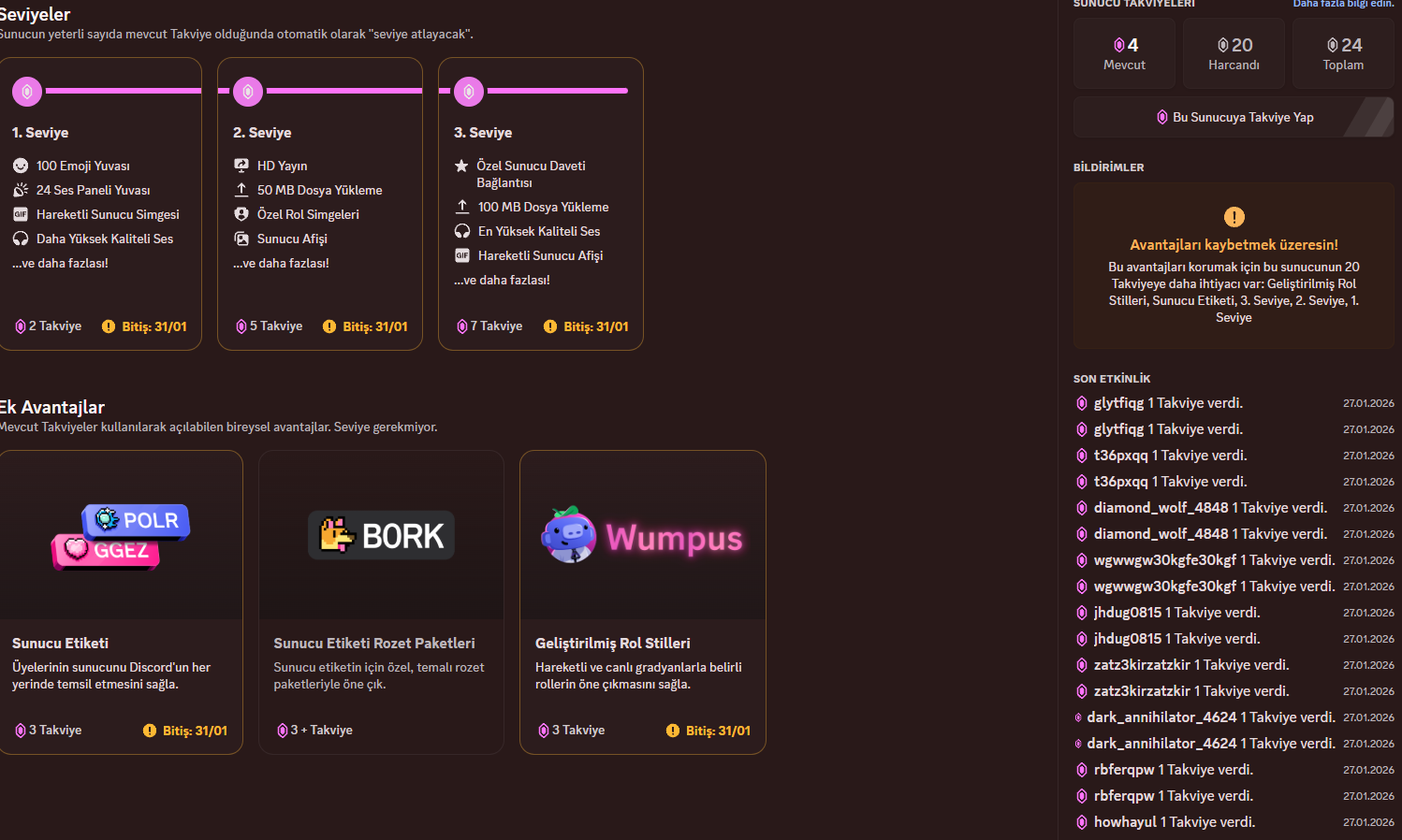Click the upload icon beside 100 MB Dosya Yükleme
This screenshot has width=1402, height=840.
coord(462,207)
